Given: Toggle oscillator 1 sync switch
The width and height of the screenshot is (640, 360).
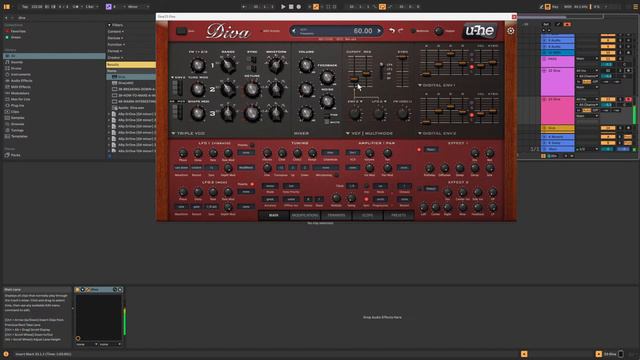Looking at the screenshot, I should 252,60.
